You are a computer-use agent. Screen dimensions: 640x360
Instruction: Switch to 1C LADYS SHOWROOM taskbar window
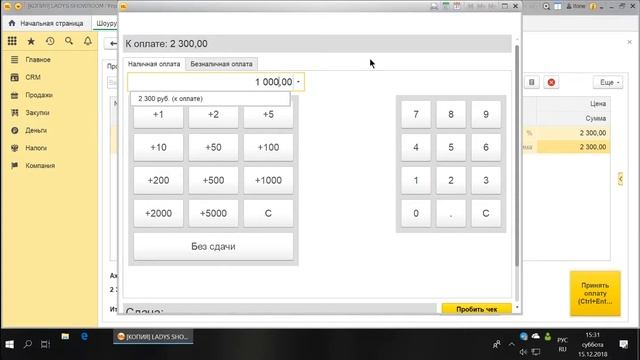point(153,337)
